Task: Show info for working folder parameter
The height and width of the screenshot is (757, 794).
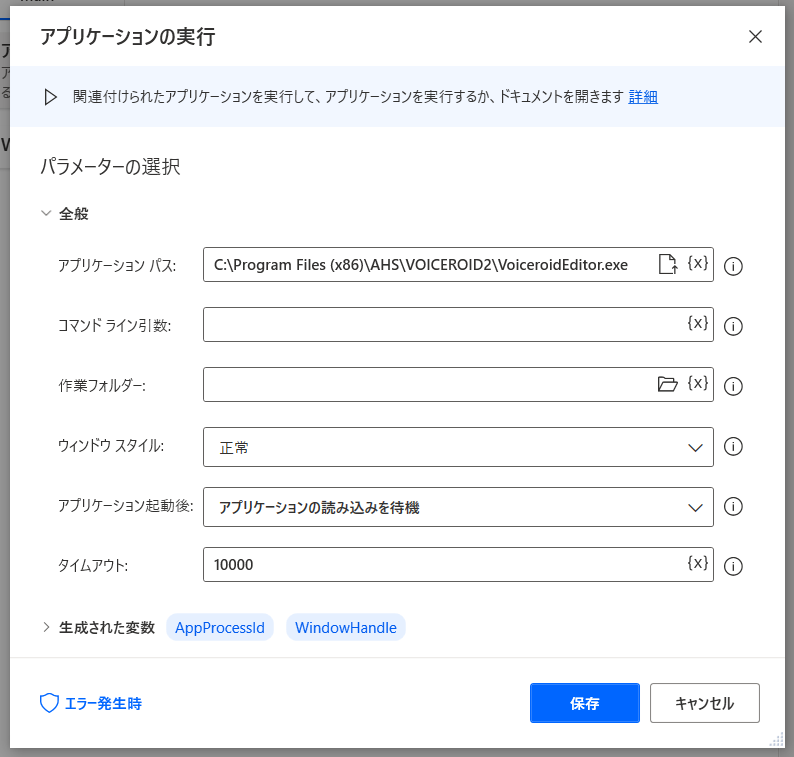Action: (x=733, y=386)
